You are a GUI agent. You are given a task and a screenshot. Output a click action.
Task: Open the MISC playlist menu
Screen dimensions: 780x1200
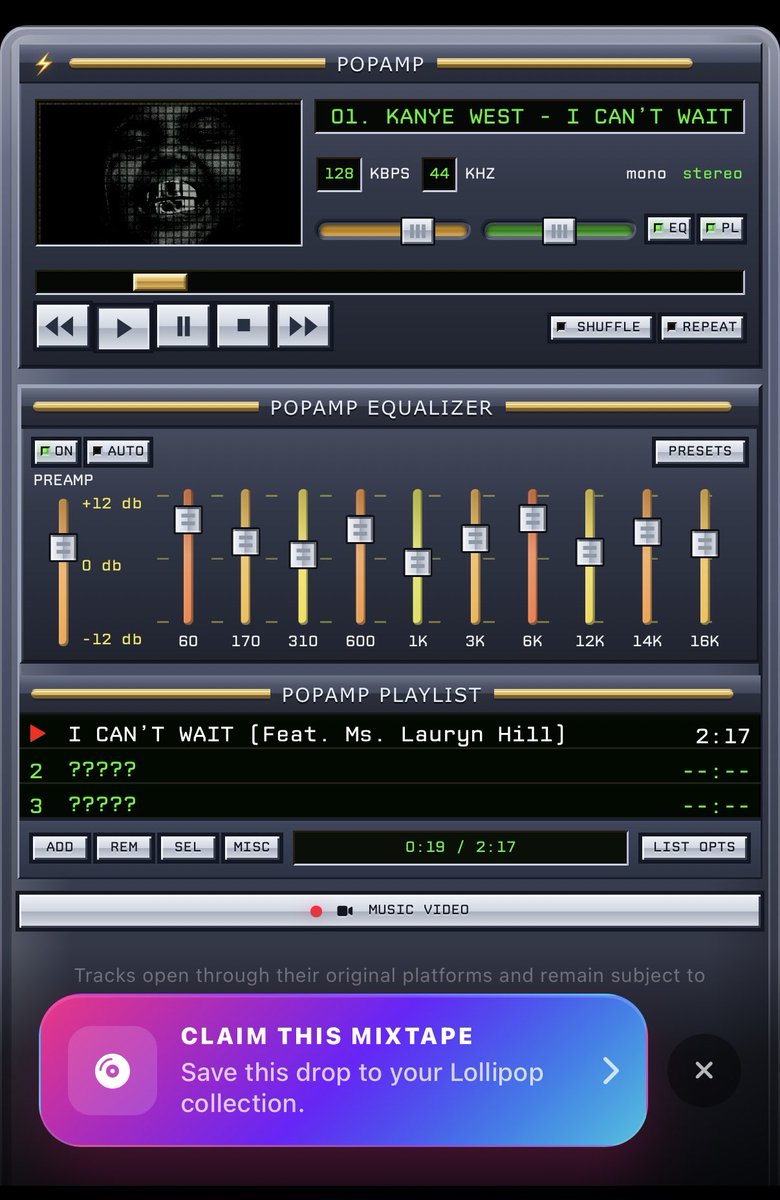tap(252, 847)
